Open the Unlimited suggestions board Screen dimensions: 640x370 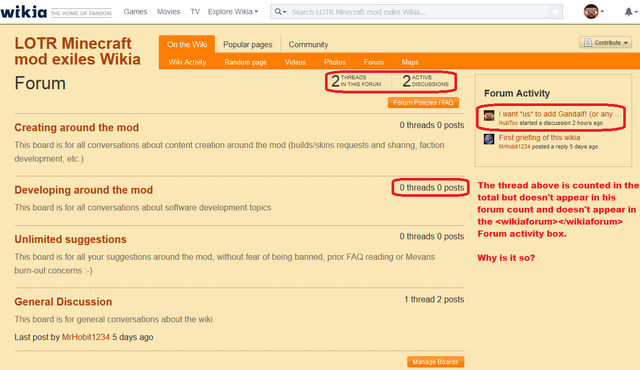click(71, 239)
